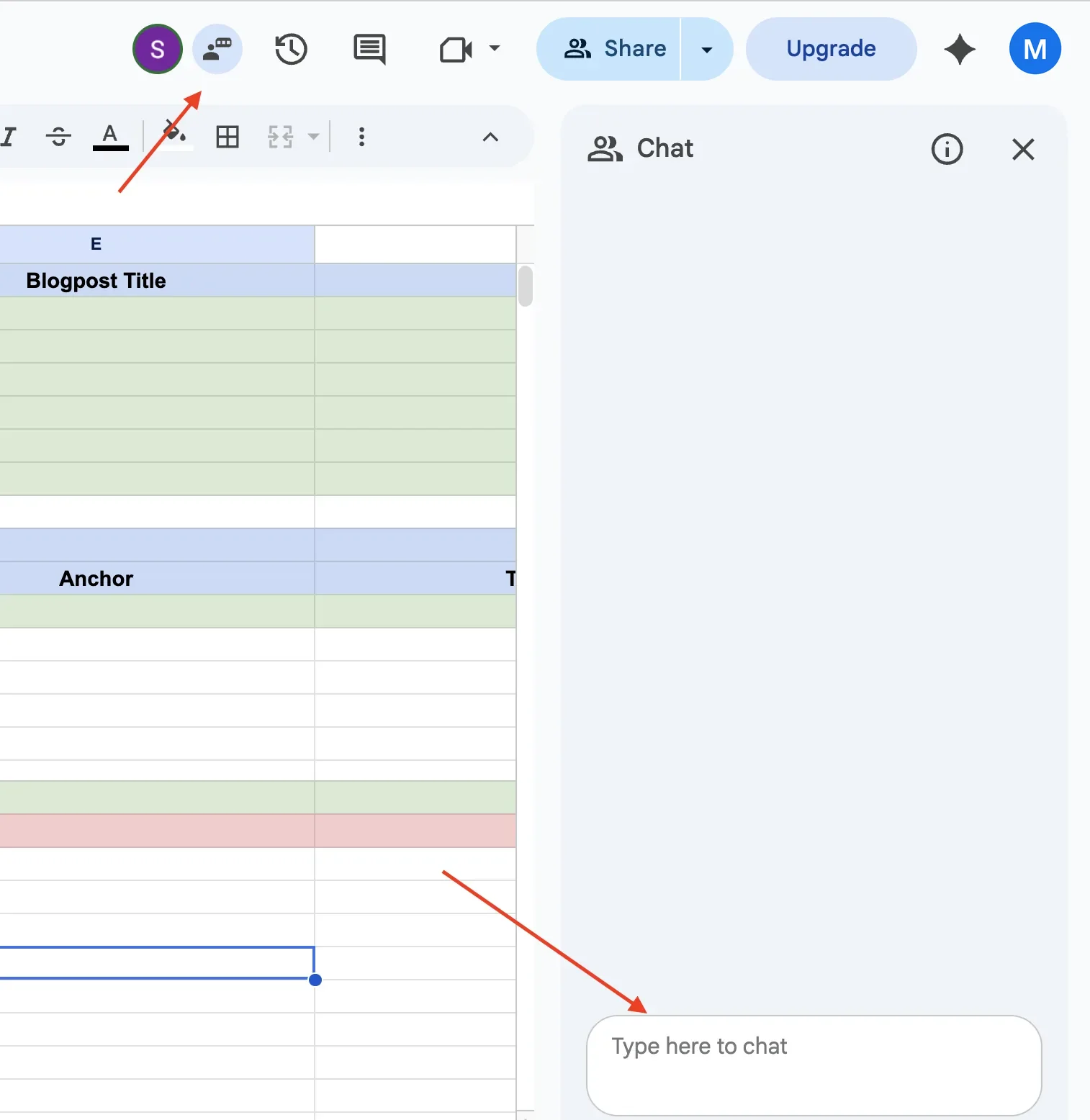The width and height of the screenshot is (1090, 1120).
Task: Open Share quick options dropdown arrow
Action: pyautogui.click(x=707, y=49)
